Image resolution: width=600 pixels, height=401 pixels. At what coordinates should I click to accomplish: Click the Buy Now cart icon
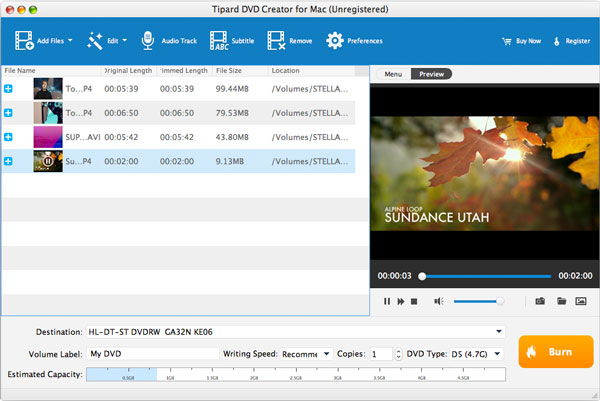tap(508, 41)
